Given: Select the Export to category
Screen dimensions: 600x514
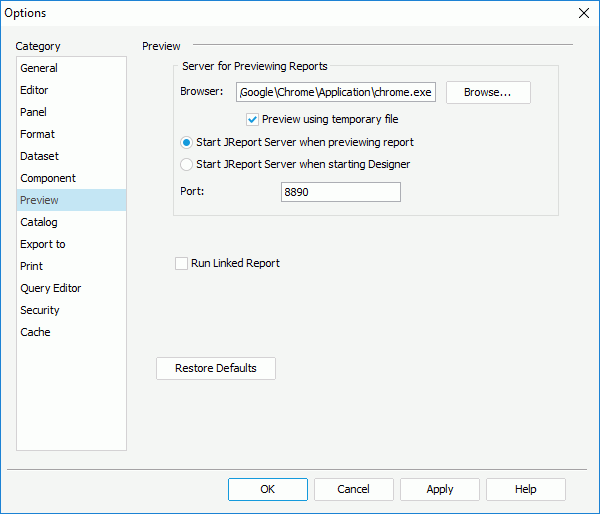Looking at the screenshot, I should (71, 244).
